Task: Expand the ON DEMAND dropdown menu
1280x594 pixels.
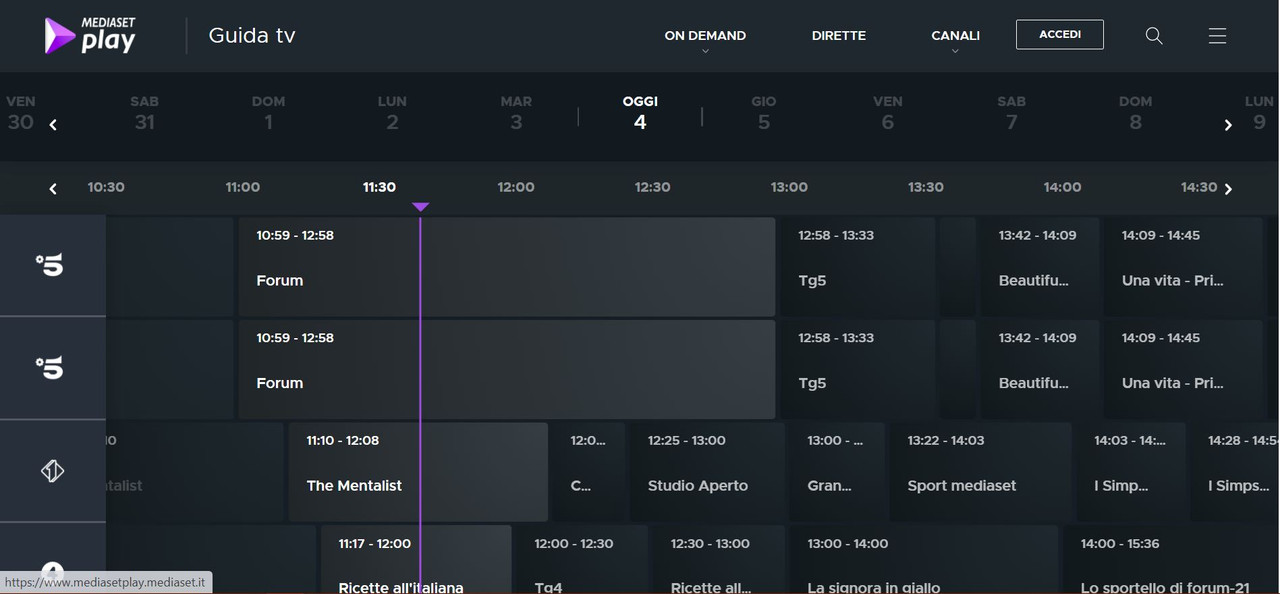Action: click(705, 38)
